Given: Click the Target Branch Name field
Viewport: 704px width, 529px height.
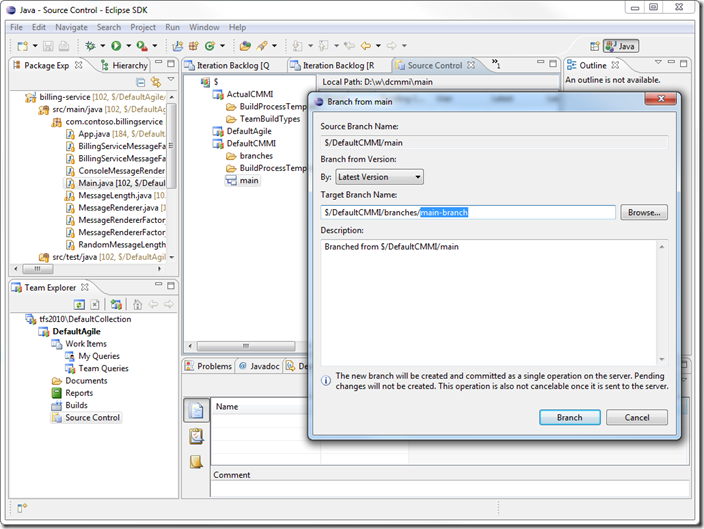Looking at the screenshot, I should click(x=468, y=212).
